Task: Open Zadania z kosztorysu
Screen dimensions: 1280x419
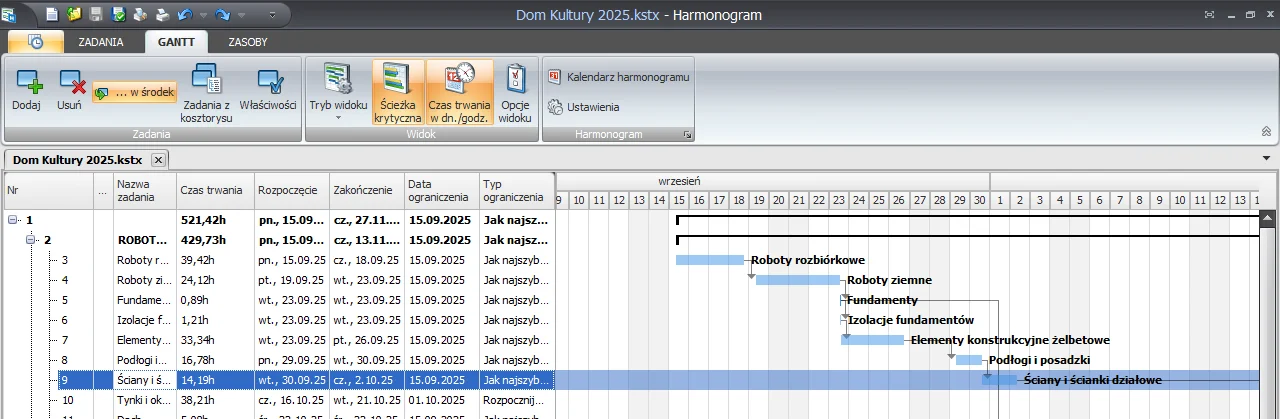Action: 207,80
